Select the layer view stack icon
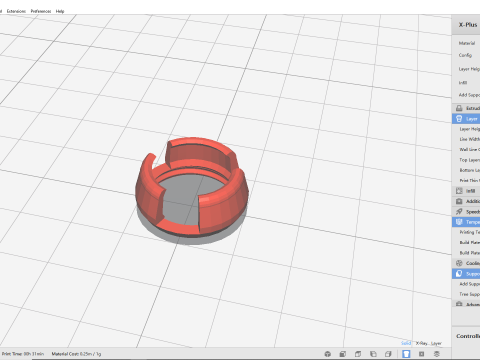Image resolution: width=480 pixels, height=360 pixels. (437, 354)
